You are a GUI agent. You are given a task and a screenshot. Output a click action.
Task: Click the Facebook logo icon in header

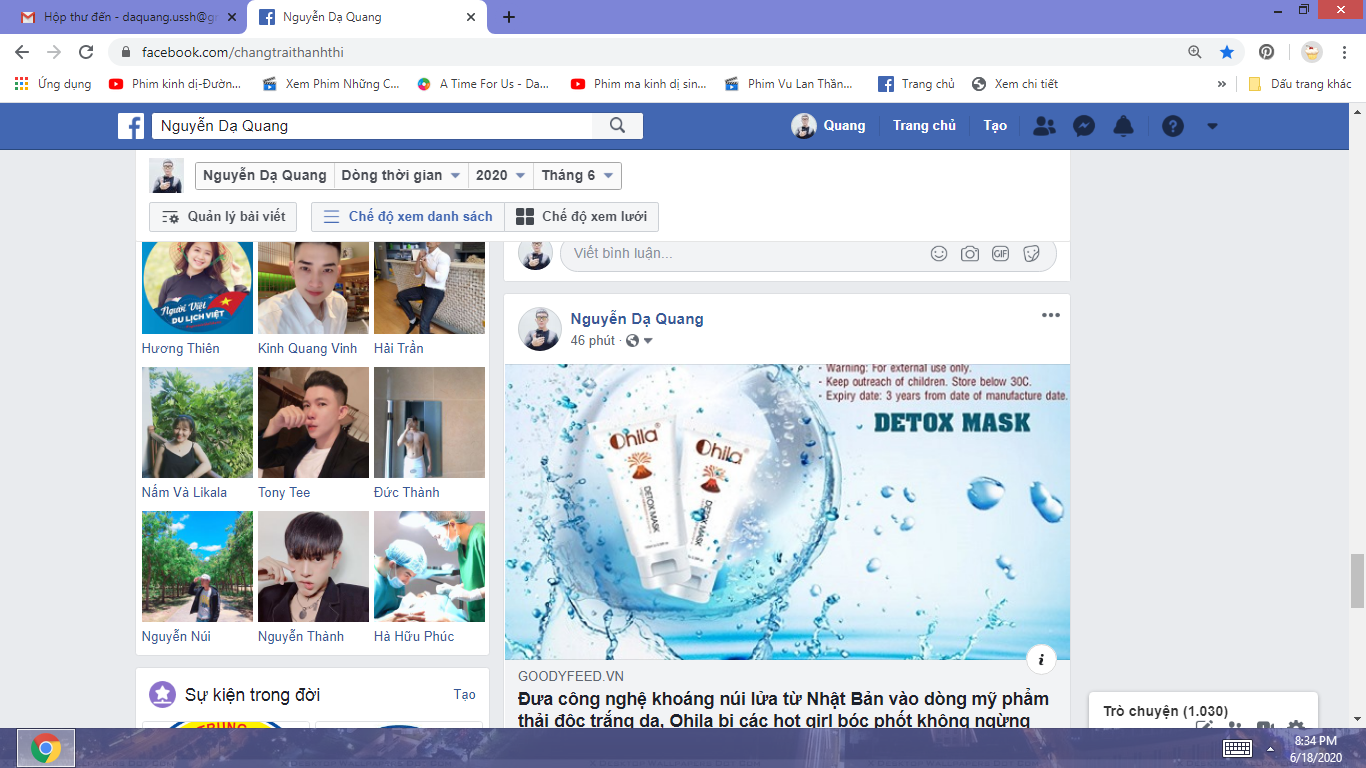tap(131, 126)
